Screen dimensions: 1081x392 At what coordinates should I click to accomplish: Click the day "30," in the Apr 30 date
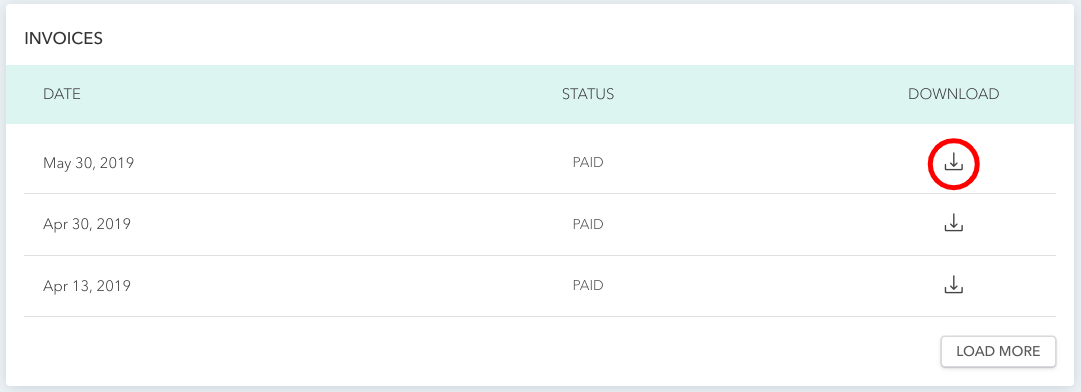pos(81,225)
